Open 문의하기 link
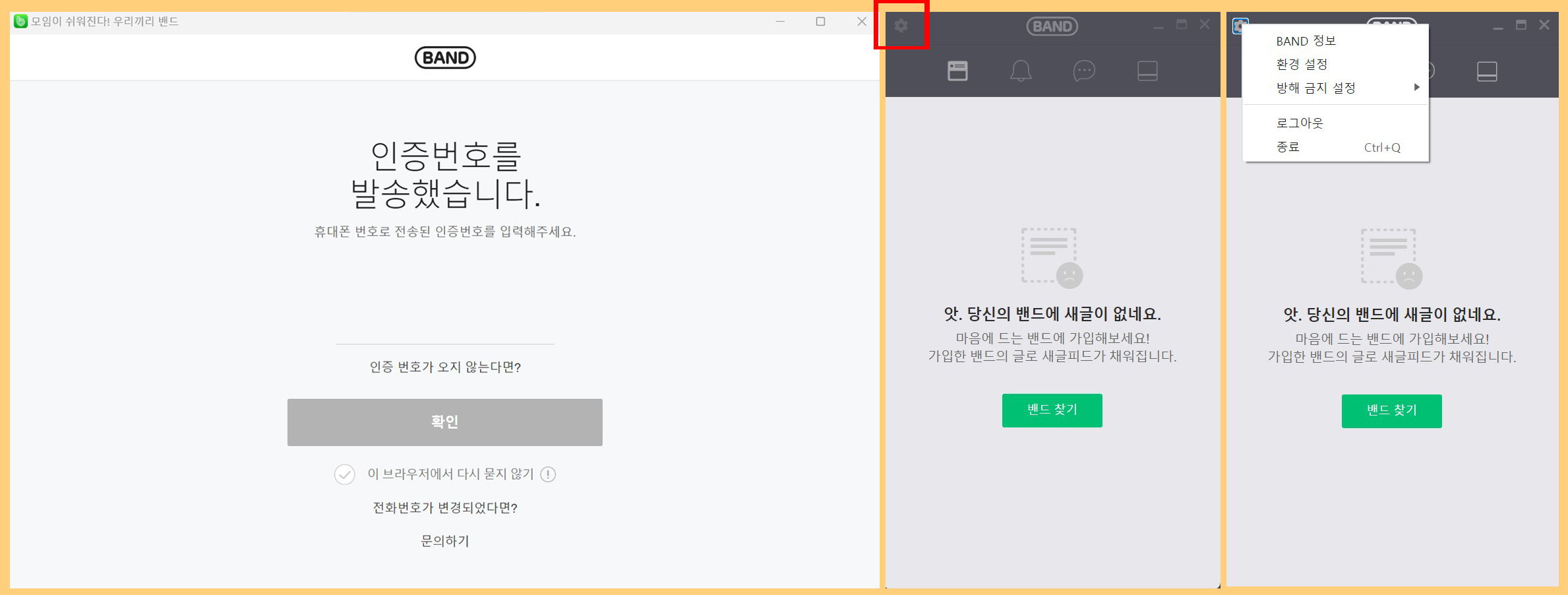The width and height of the screenshot is (1568, 595). (x=445, y=541)
